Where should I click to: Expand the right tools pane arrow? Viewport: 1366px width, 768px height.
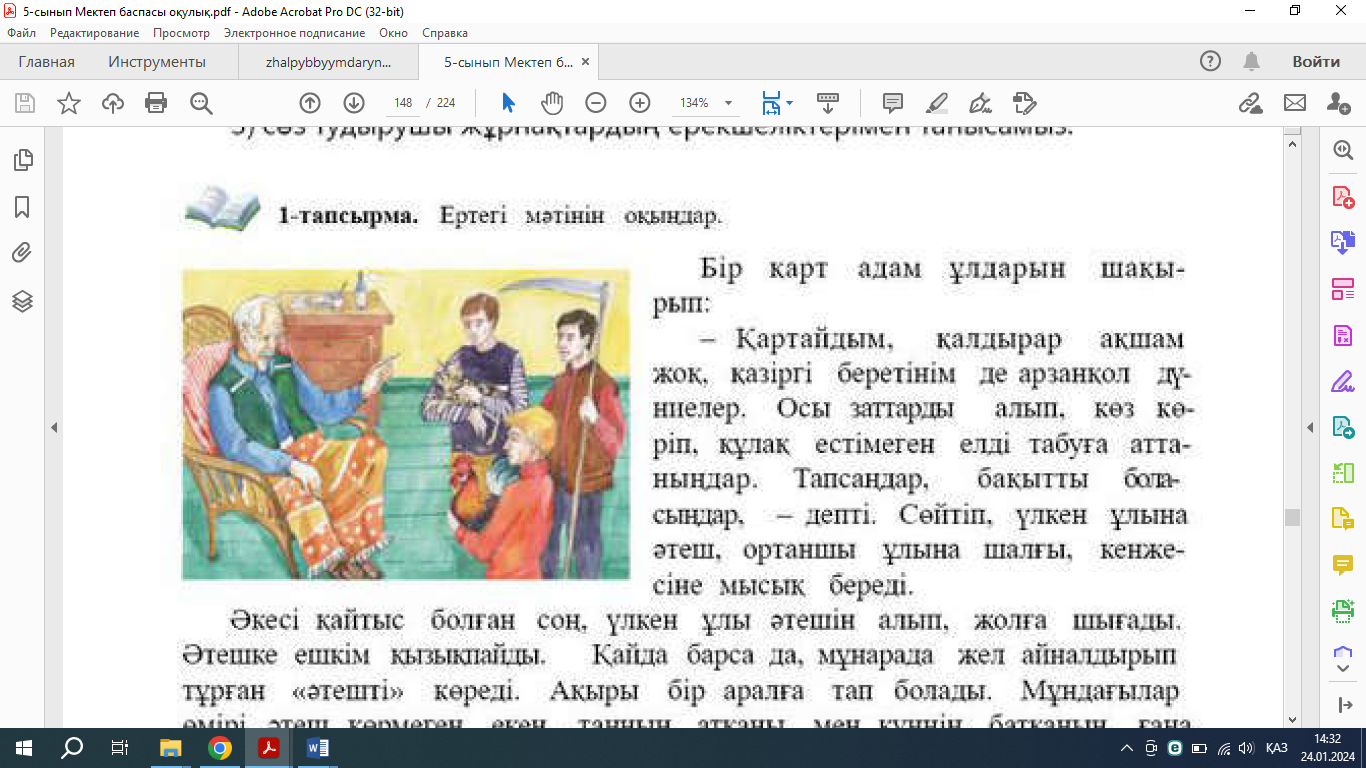(1311, 427)
